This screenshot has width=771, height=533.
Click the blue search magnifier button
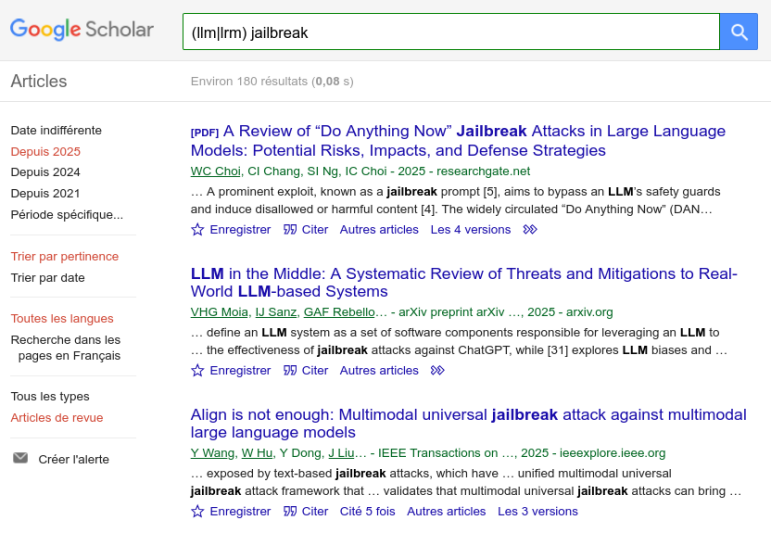(739, 32)
